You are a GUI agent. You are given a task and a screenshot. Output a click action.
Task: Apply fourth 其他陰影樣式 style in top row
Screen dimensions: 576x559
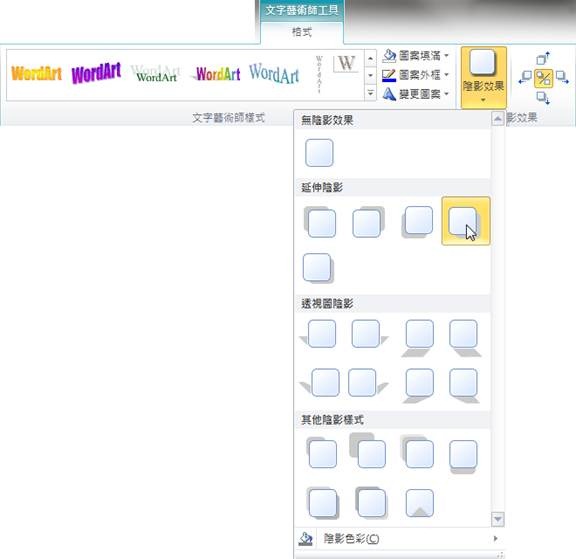463,456
